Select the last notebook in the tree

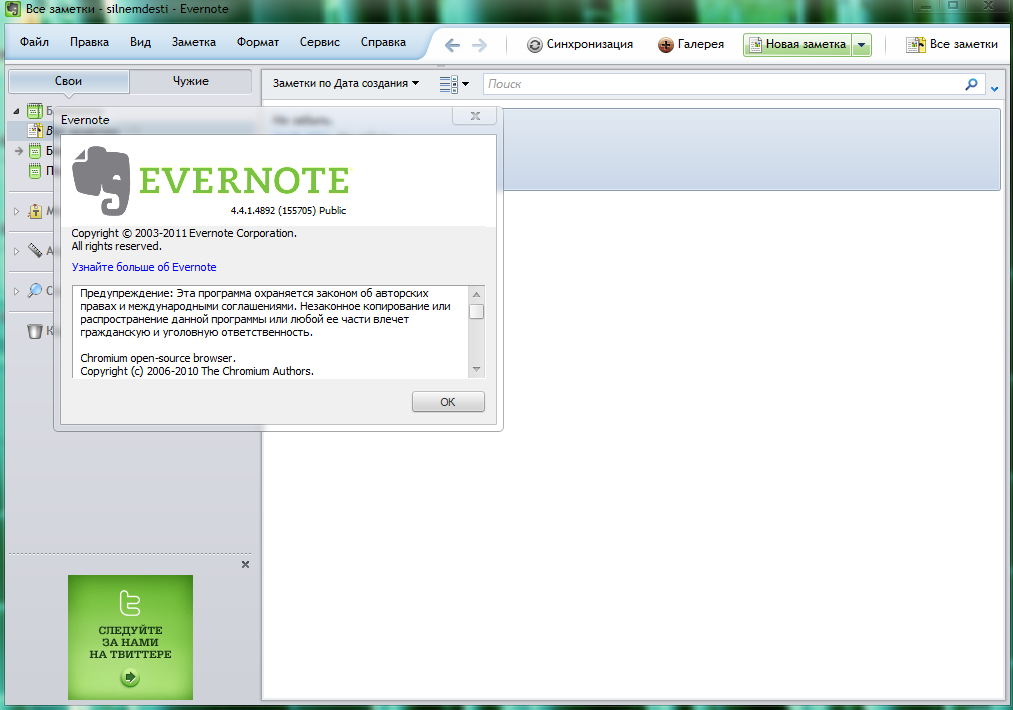tap(35, 171)
